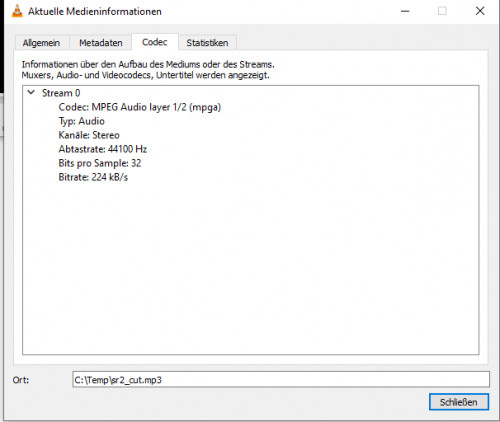Collapse the Stream 0 tree node
This screenshot has width=500, height=422.
[31, 93]
